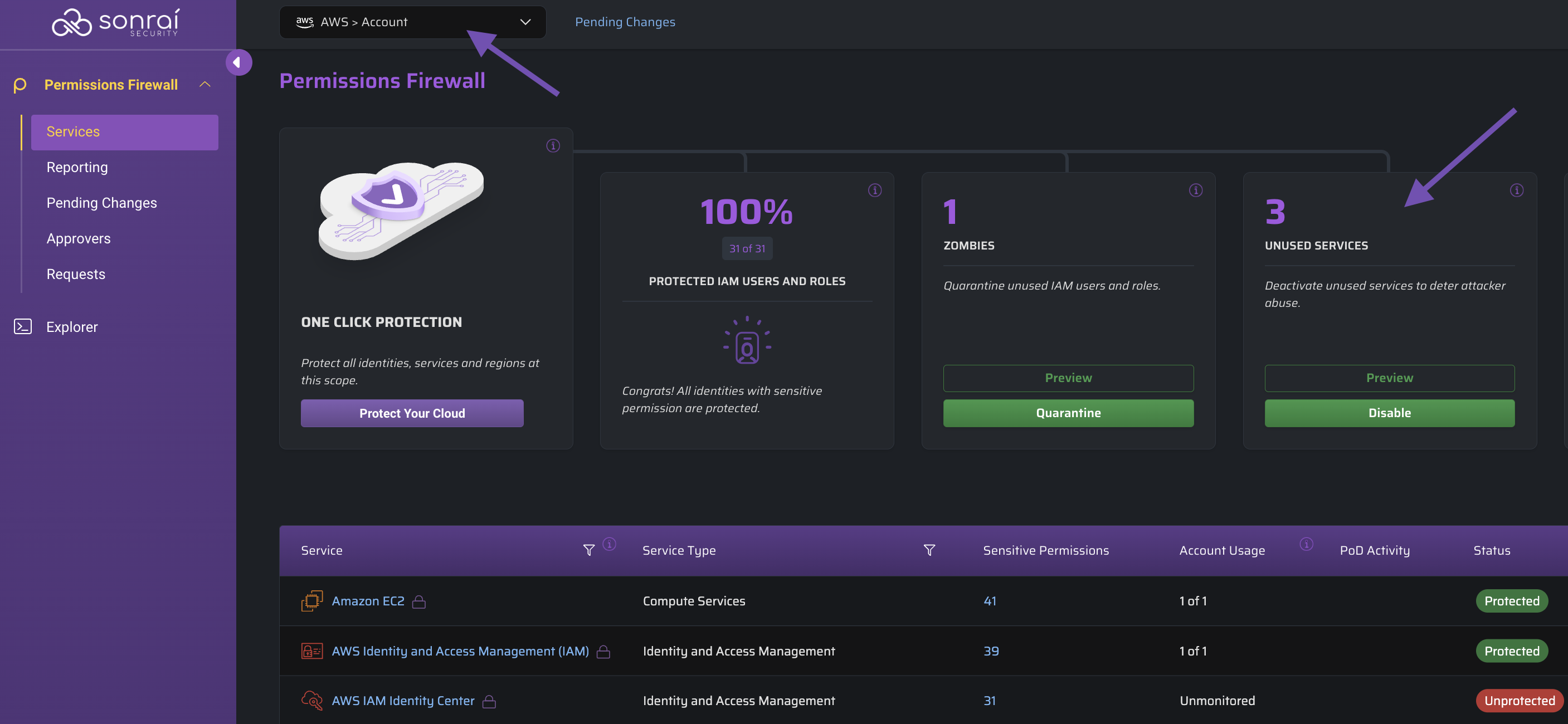Click the Protected status badge for AWS IAM
Screen dimensions: 1568x724
tap(1511, 651)
